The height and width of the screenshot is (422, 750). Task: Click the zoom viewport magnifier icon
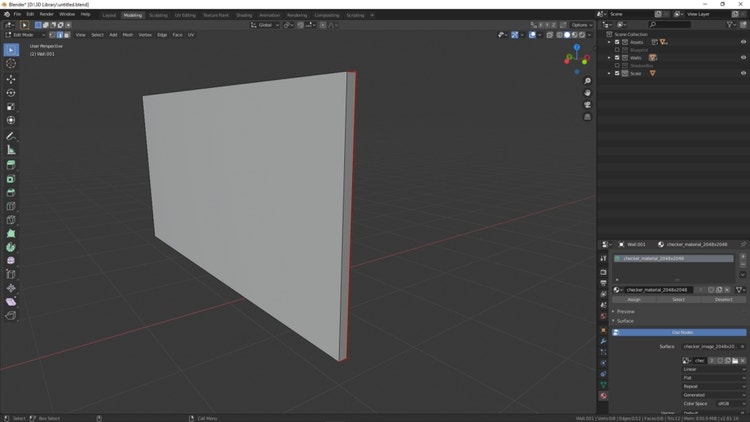pyautogui.click(x=587, y=81)
